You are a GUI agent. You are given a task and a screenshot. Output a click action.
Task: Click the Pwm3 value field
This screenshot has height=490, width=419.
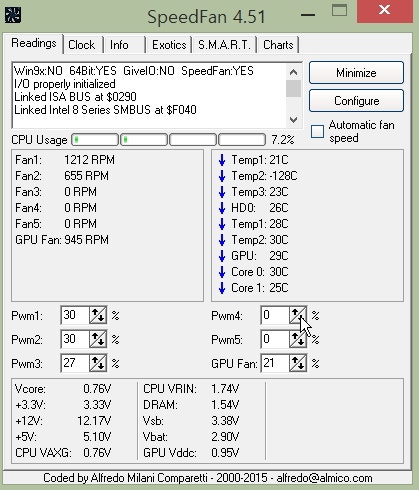tap(75, 363)
